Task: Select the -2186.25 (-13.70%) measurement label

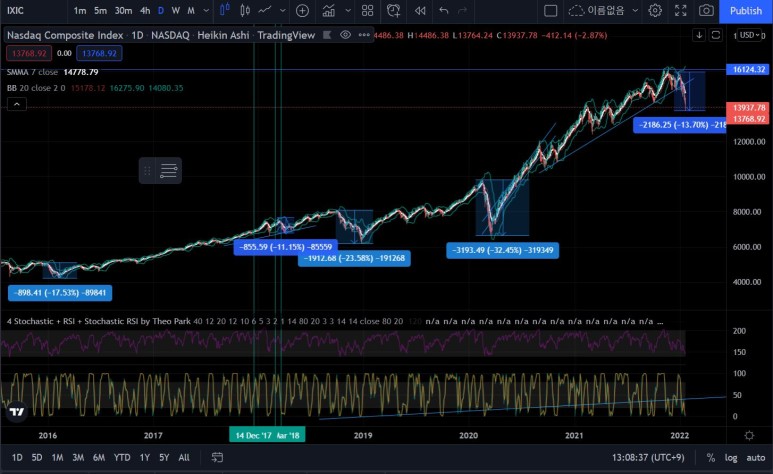Action: (x=680, y=125)
